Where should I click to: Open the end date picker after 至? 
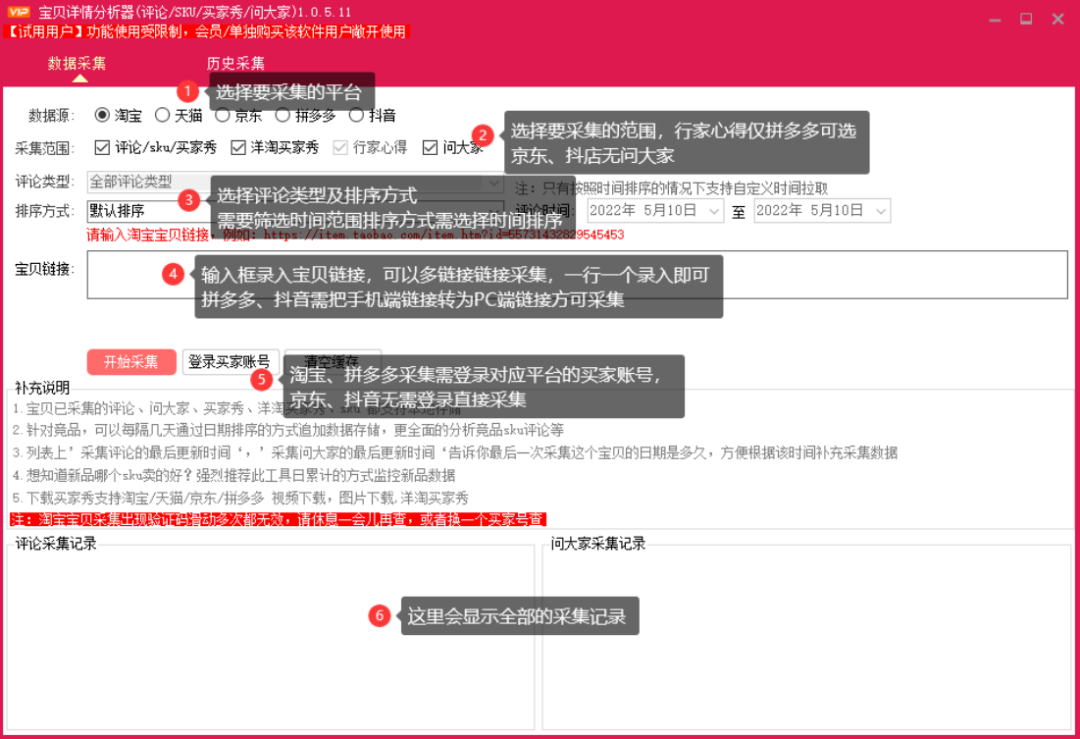880,211
